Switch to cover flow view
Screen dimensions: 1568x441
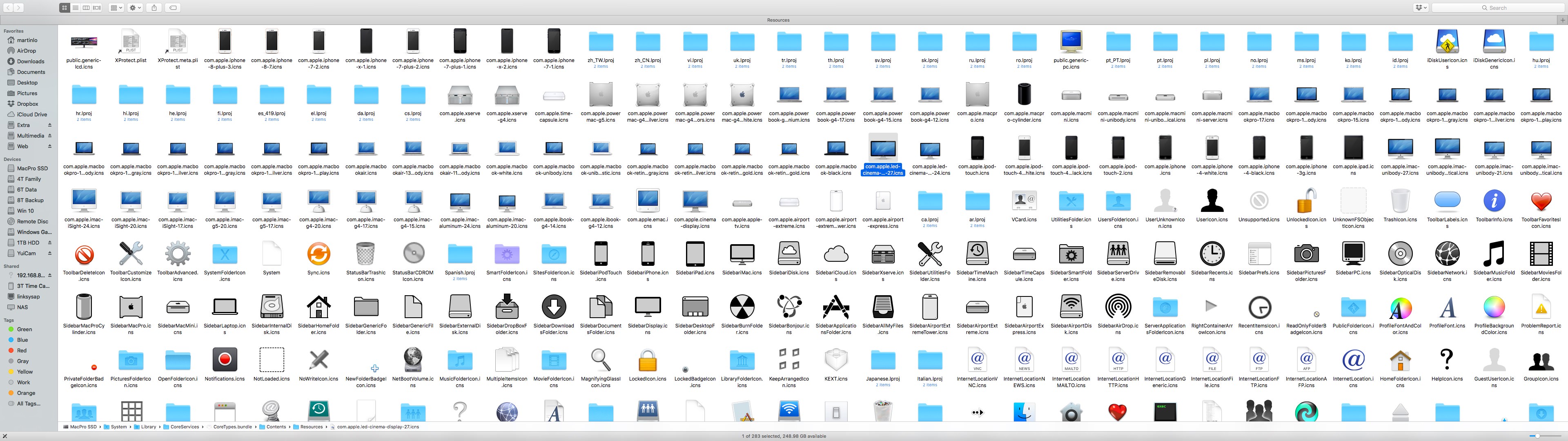[96, 8]
